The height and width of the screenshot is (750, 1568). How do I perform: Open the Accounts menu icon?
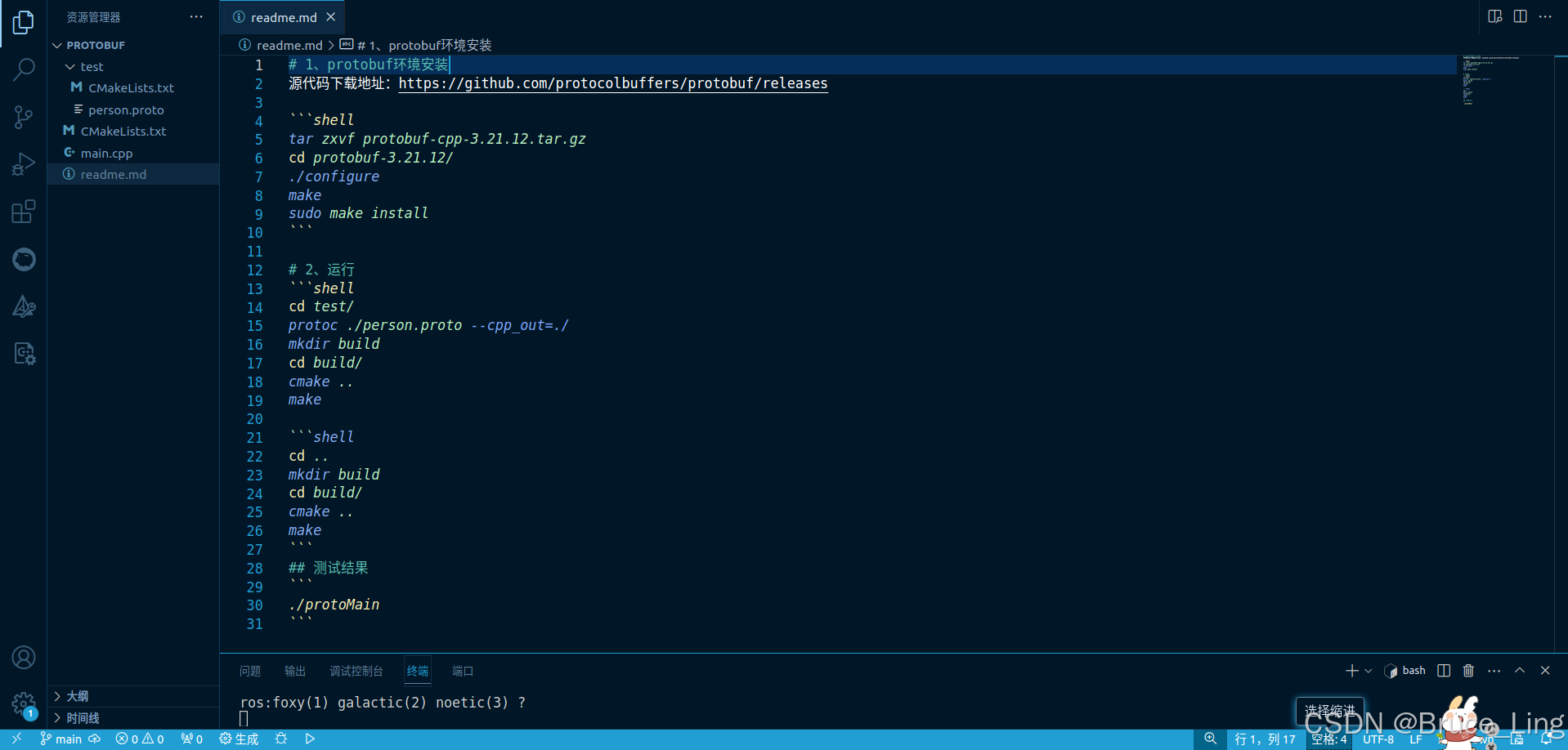tap(24, 657)
